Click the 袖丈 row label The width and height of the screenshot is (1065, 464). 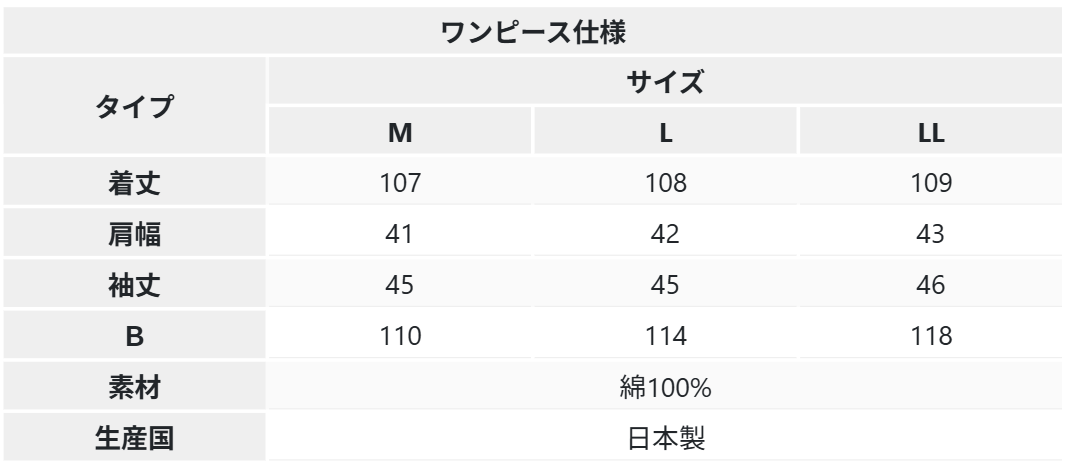[x=134, y=283]
